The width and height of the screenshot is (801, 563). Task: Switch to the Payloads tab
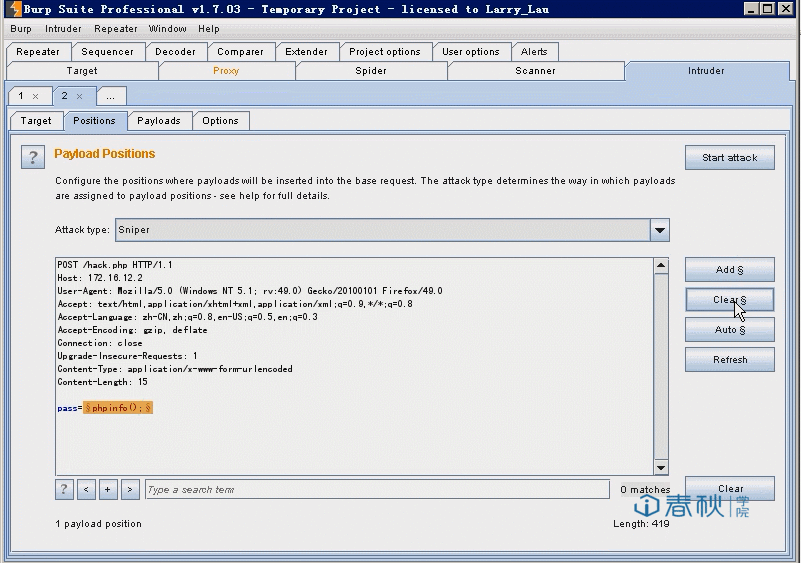pos(159,121)
